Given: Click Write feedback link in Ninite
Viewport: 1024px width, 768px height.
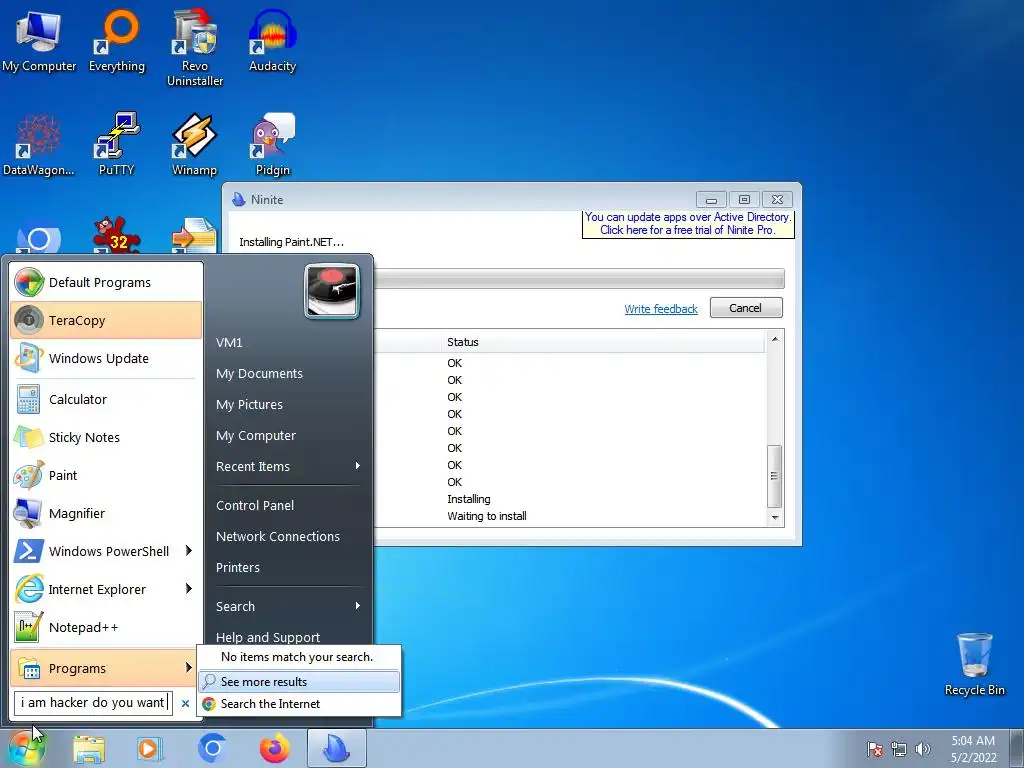Looking at the screenshot, I should (661, 308).
